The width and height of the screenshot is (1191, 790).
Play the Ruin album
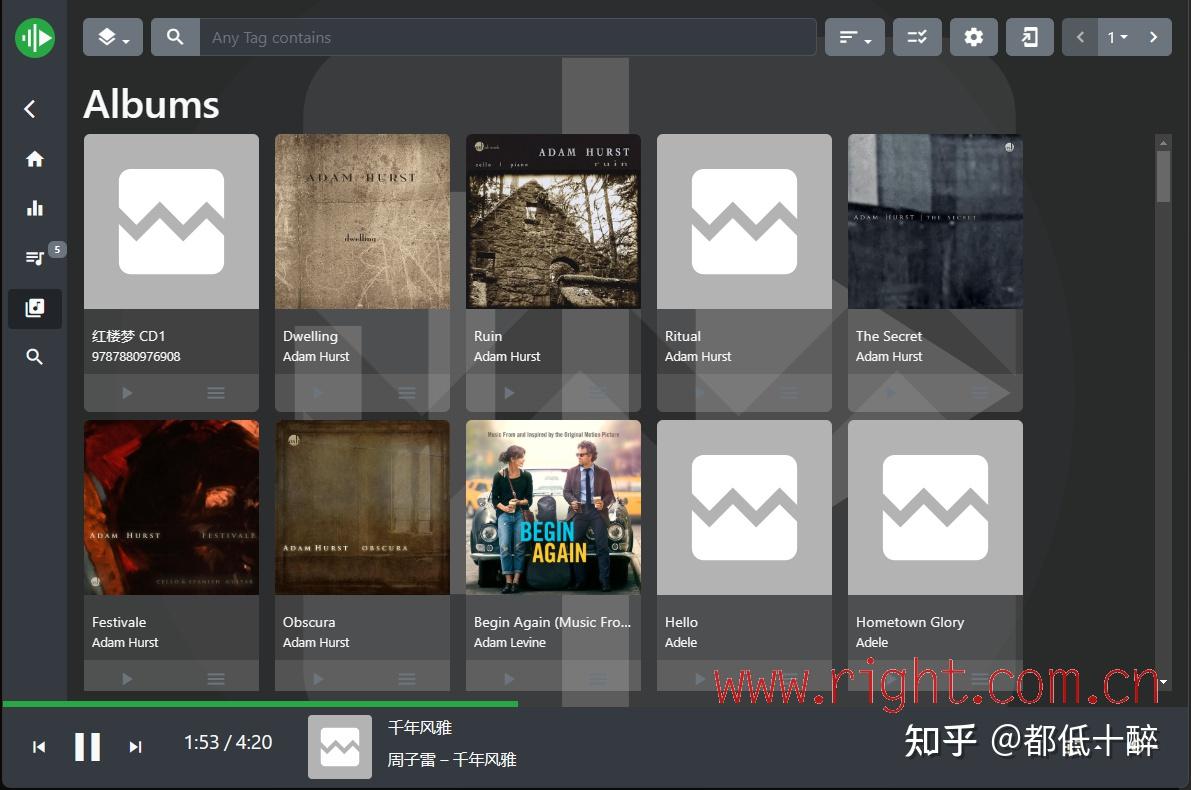(509, 393)
